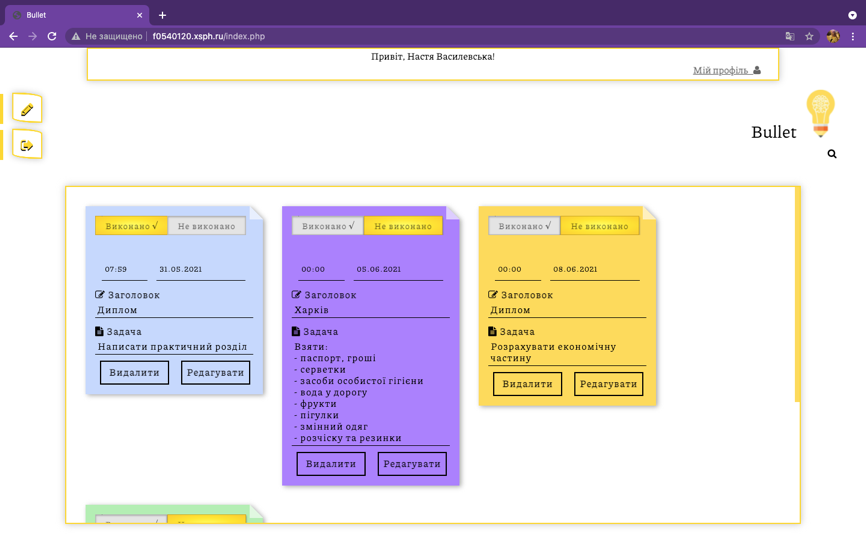The height and width of the screenshot is (541, 866).
Task: Mark yellow Диплом note as Не виконано
Action: [x=600, y=226]
